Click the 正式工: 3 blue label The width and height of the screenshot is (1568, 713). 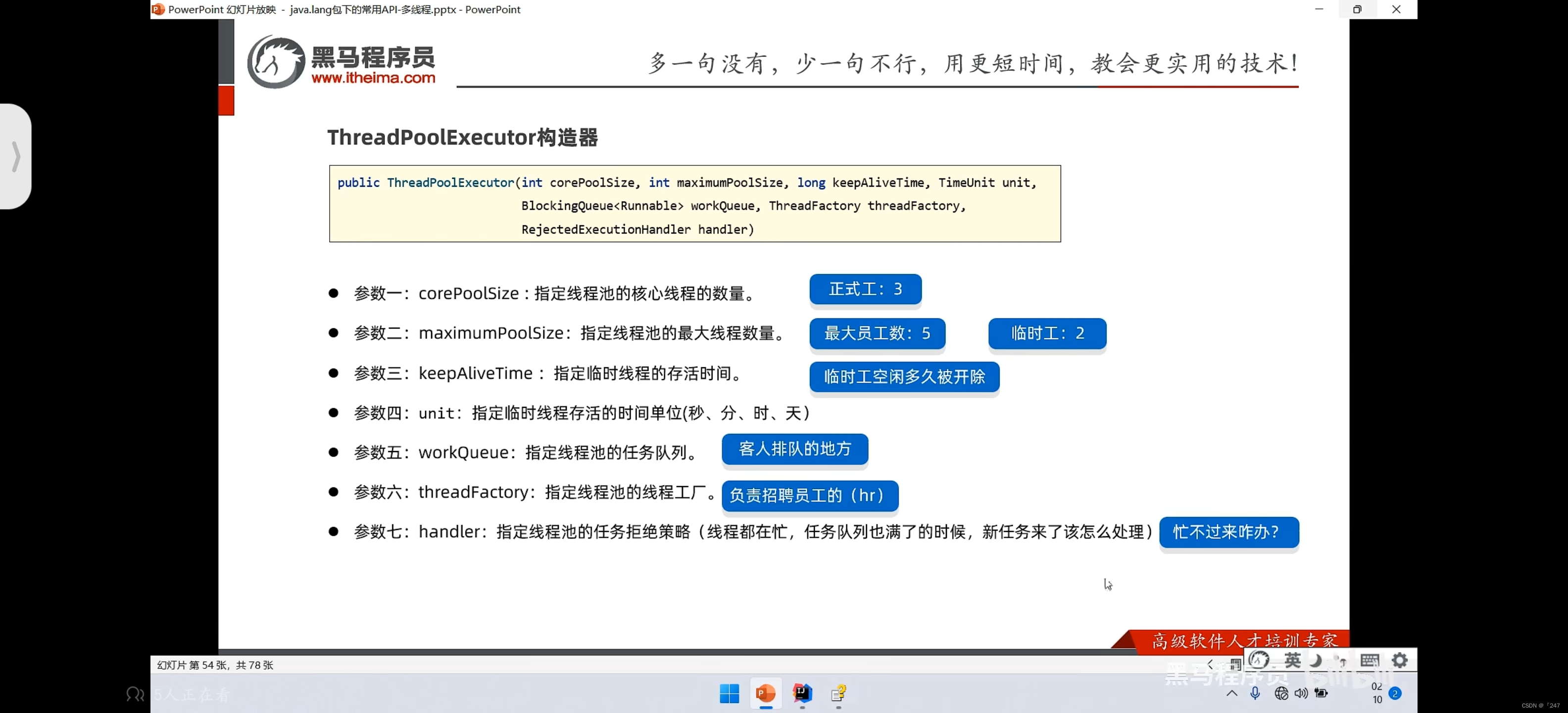(865, 289)
